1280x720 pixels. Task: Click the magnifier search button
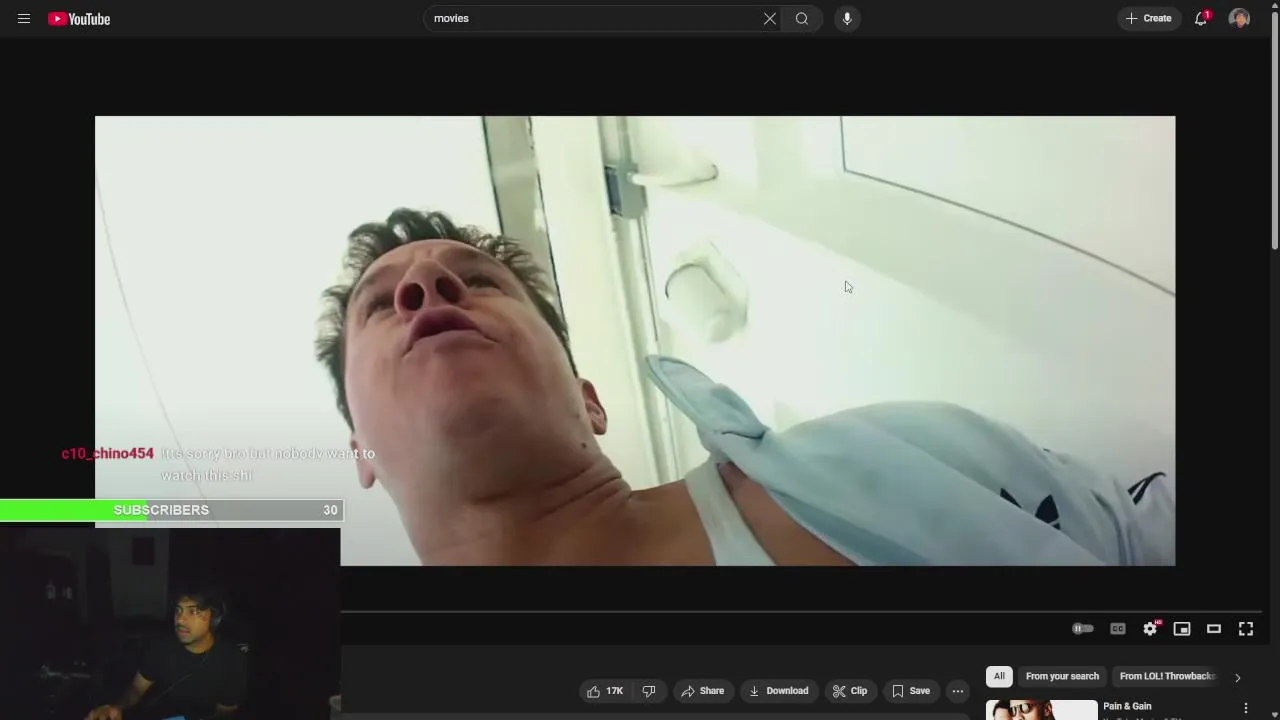tap(802, 18)
